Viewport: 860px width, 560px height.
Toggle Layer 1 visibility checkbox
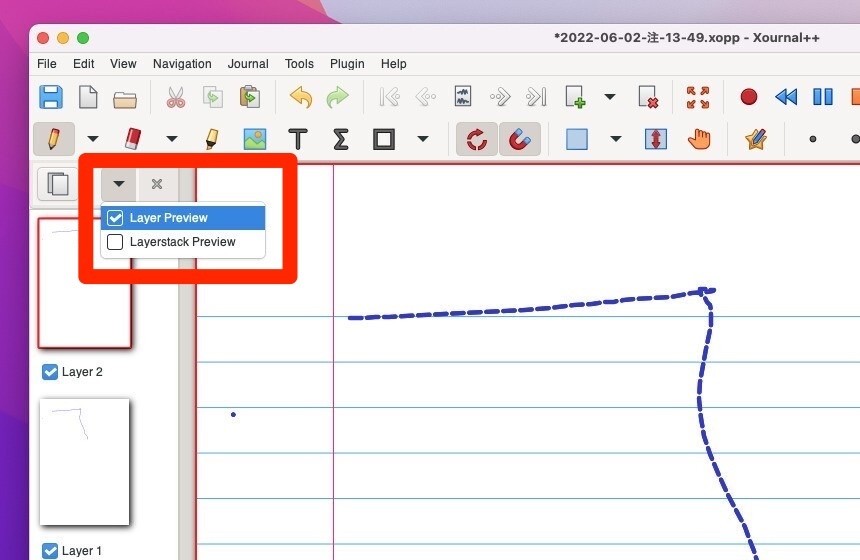[x=50, y=551]
